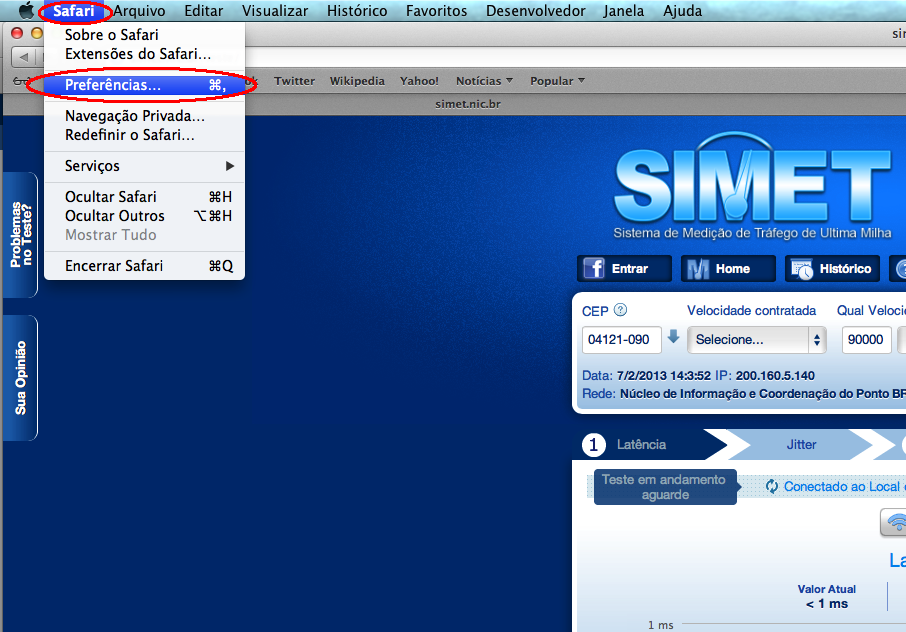Open the Visualizar menu
906x632 pixels.
click(275, 11)
